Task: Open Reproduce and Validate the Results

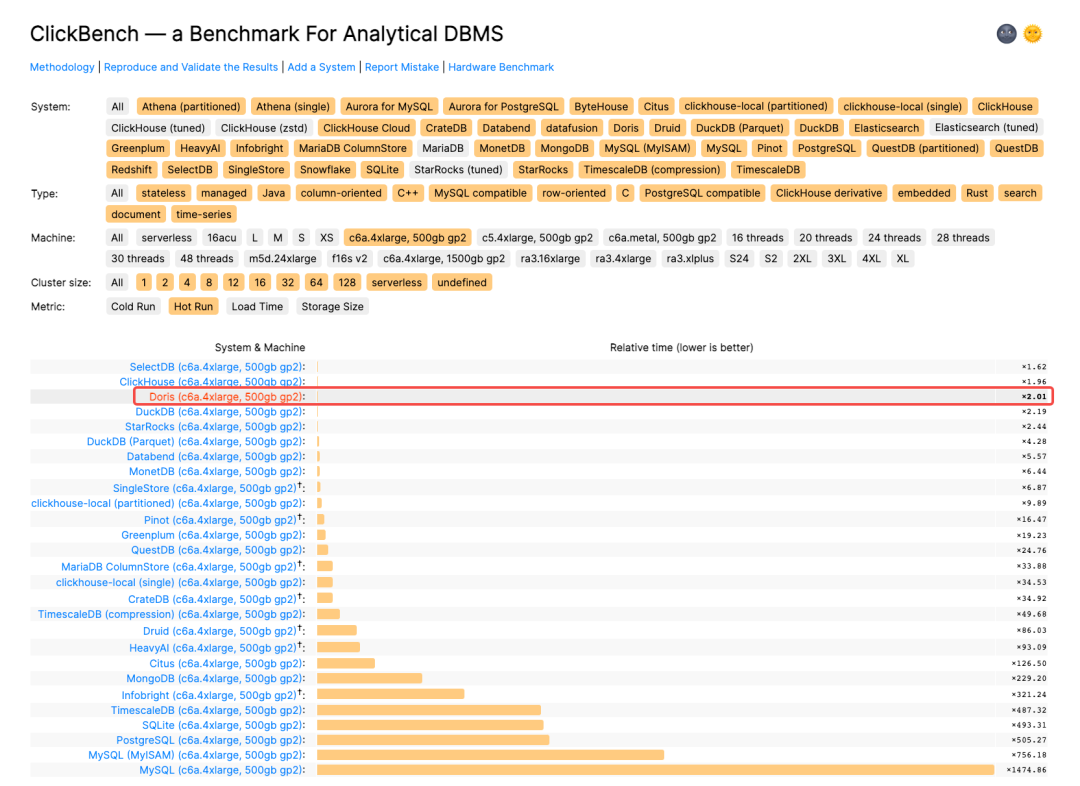Action: point(191,67)
